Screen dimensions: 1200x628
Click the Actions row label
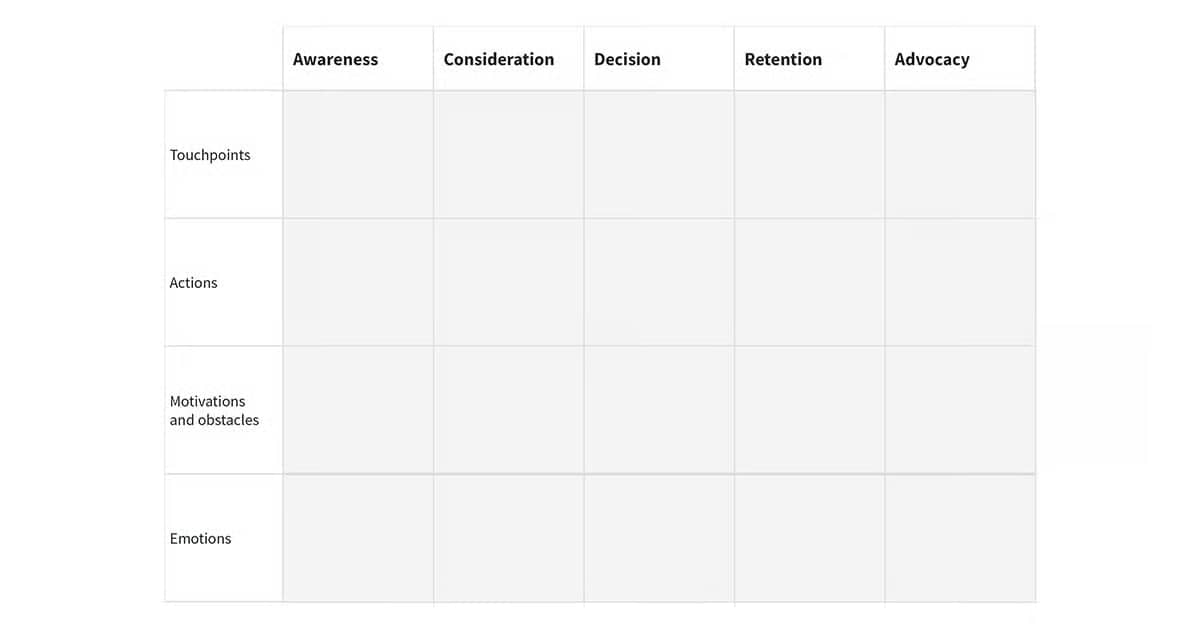tap(194, 283)
